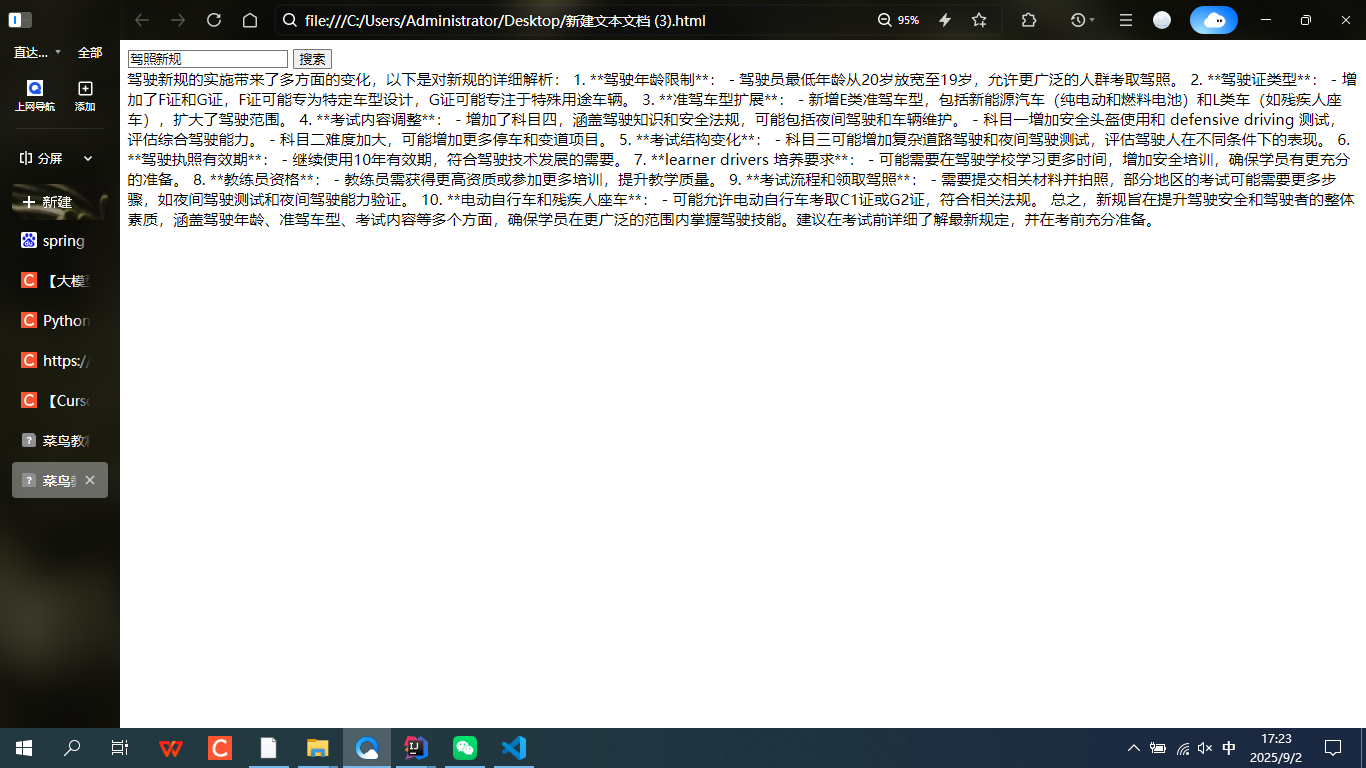The height and width of the screenshot is (768, 1366).
Task: Expand the 分屏 chevron dropdown
Action: pyautogui.click(x=88, y=158)
